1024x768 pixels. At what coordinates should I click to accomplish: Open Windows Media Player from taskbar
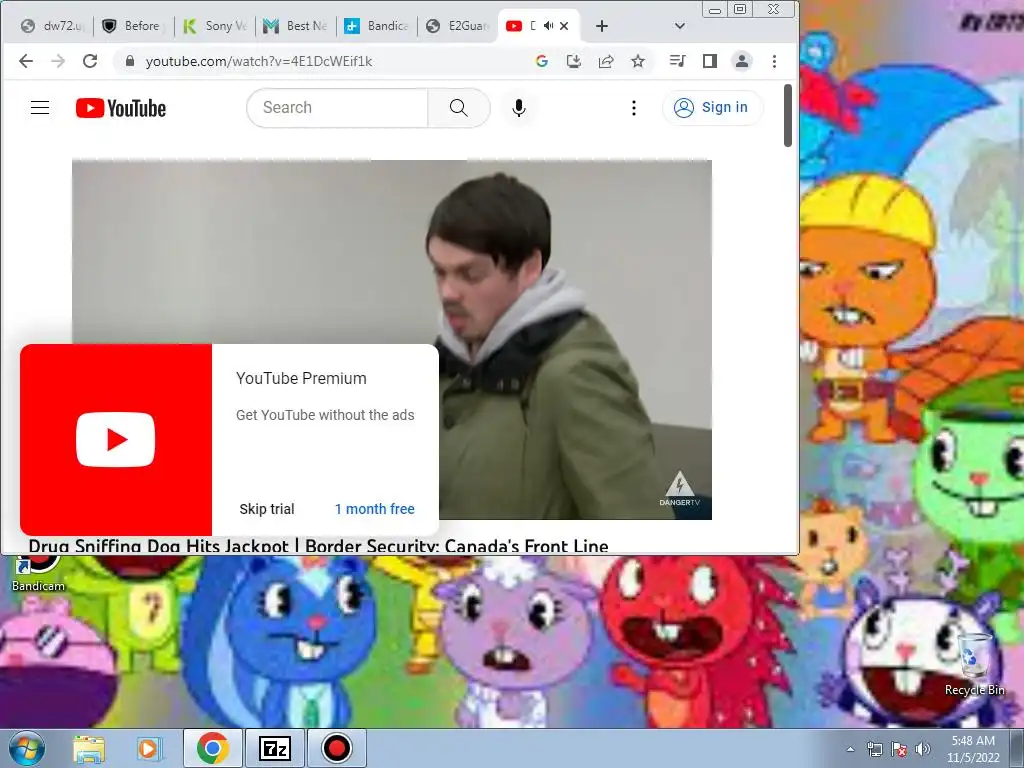click(148, 748)
